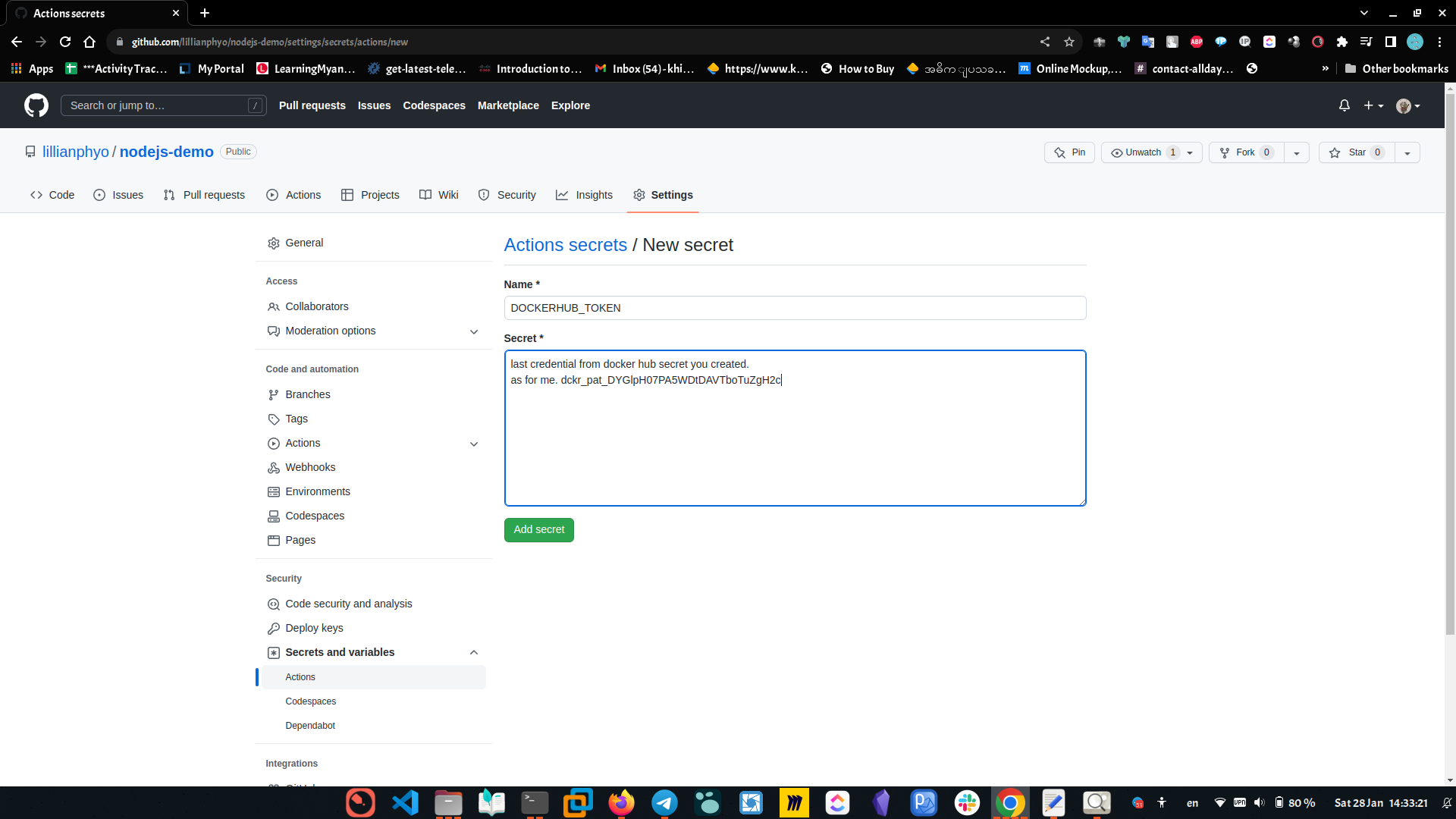Open Tags settings

[x=375, y=419]
